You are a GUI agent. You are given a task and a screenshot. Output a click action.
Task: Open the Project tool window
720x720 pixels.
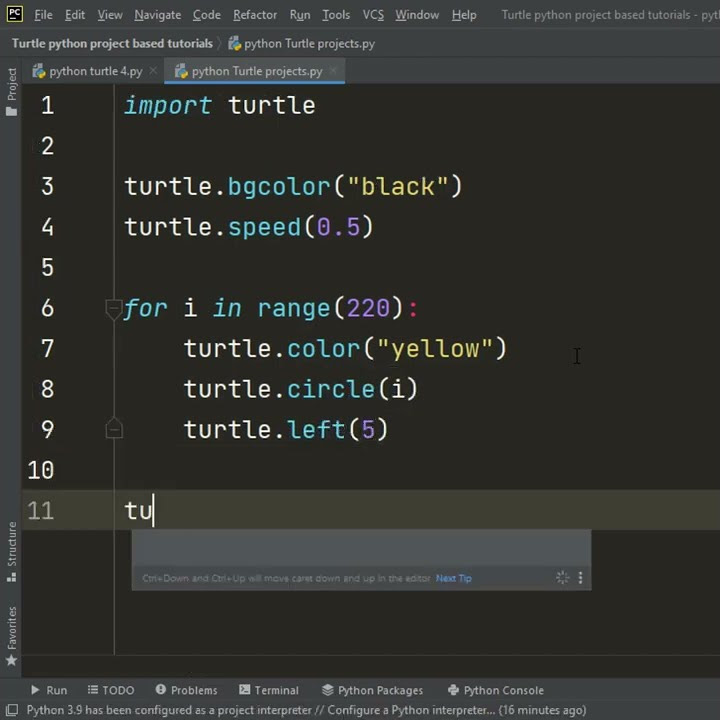(11, 91)
